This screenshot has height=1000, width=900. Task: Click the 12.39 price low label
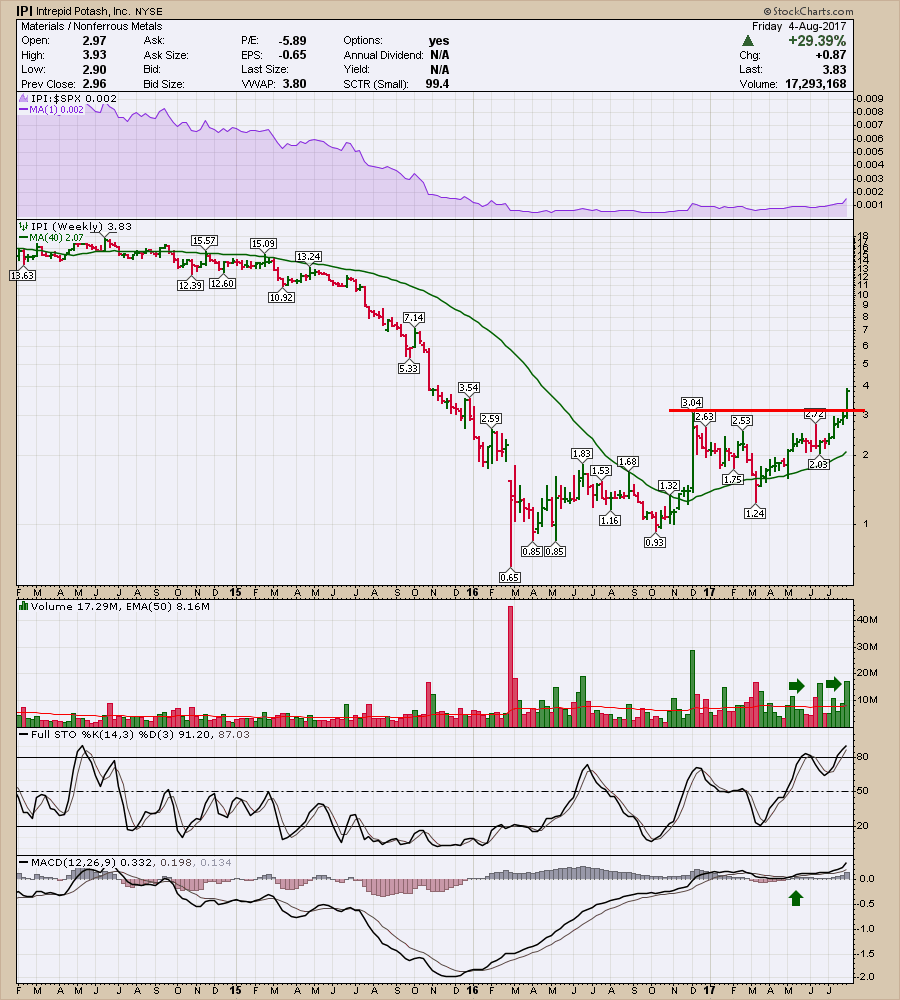click(190, 285)
